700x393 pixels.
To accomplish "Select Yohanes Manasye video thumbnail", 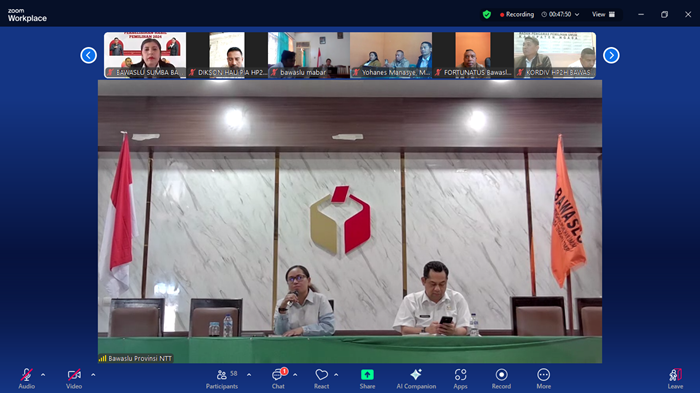I will point(391,55).
